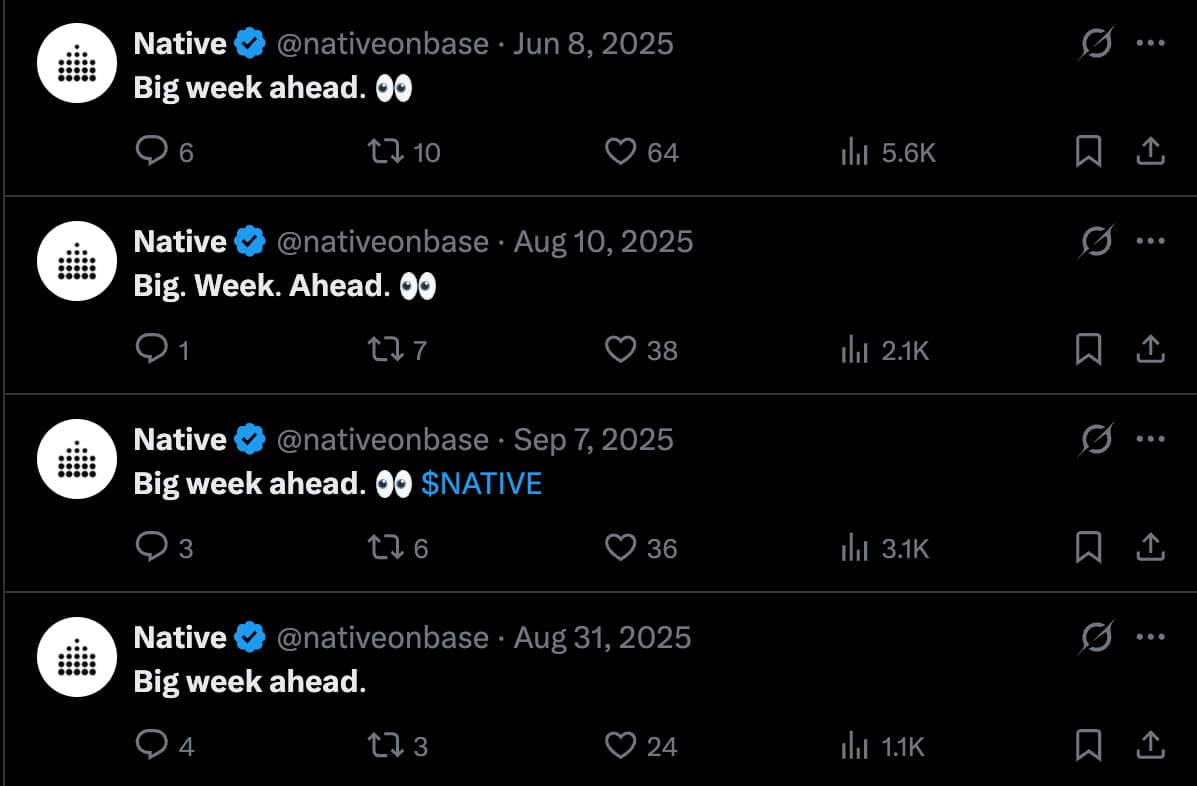Like the Sep 7, 2025 post
1197x786 pixels.
click(x=621, y=548)
